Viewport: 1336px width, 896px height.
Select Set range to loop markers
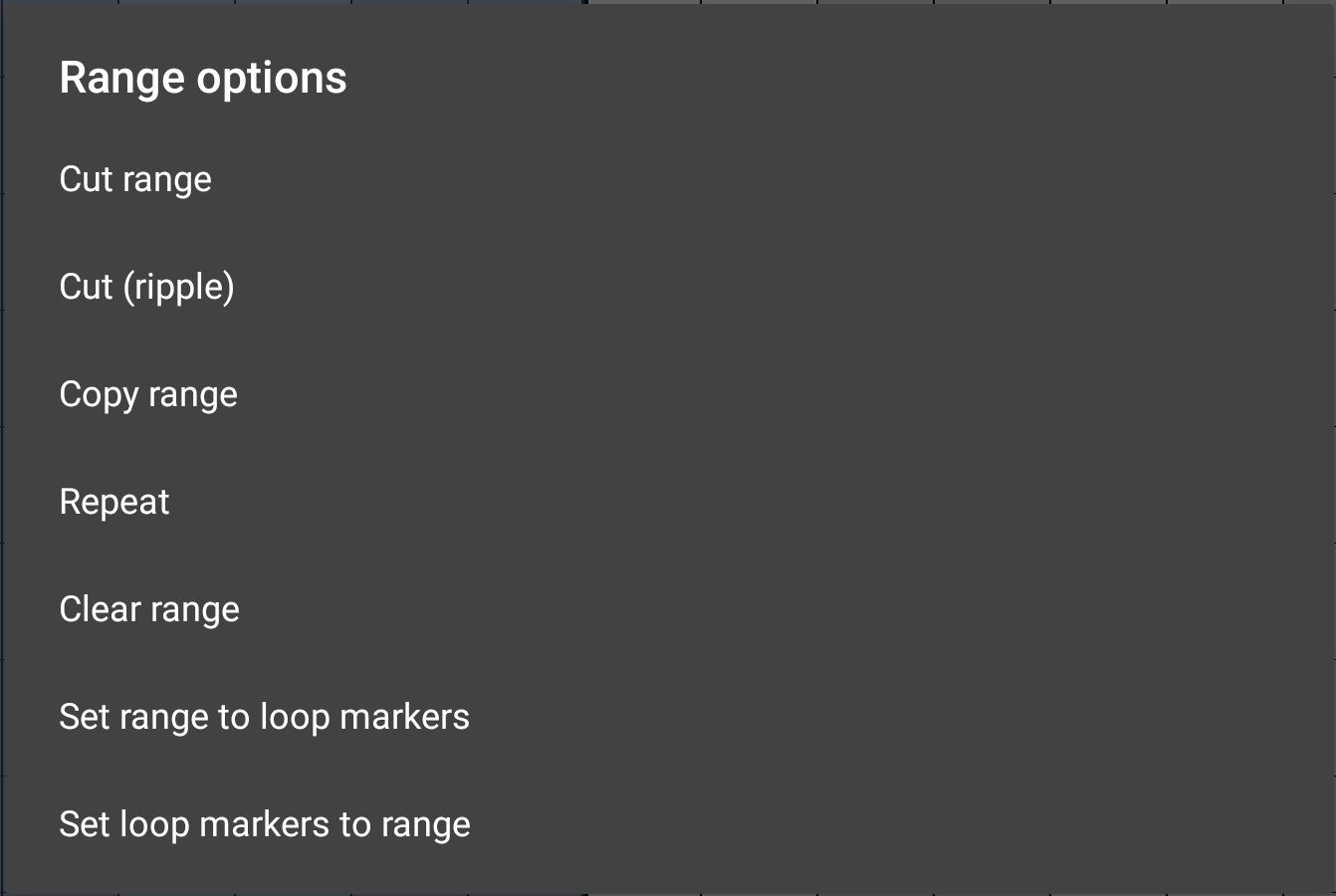(x=264, y=717)
